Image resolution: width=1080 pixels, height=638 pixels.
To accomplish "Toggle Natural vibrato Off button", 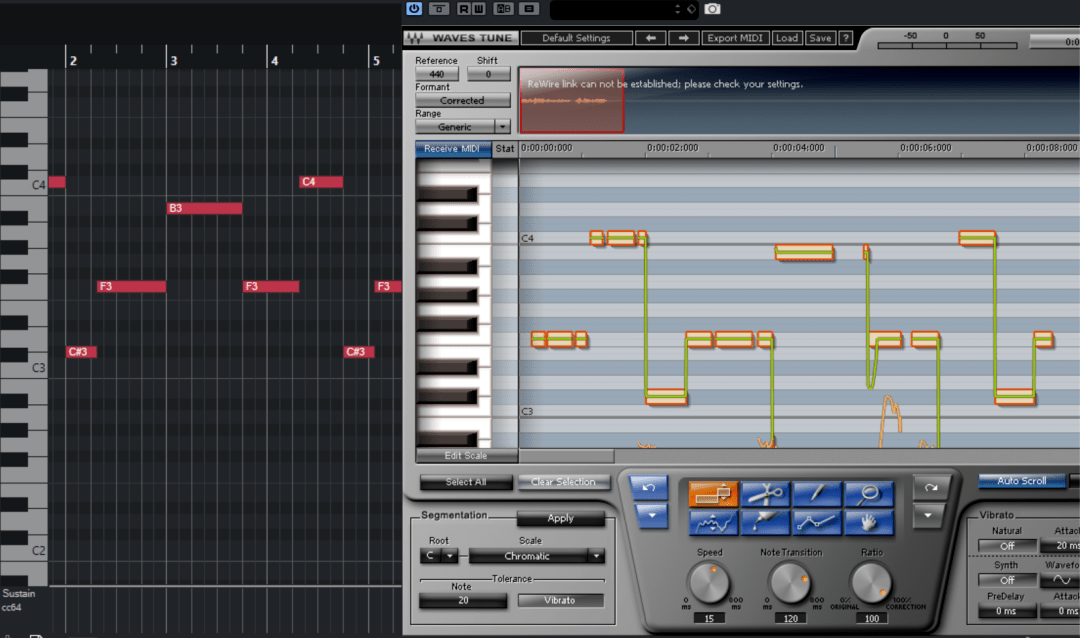I will [x=1006, y=546].
